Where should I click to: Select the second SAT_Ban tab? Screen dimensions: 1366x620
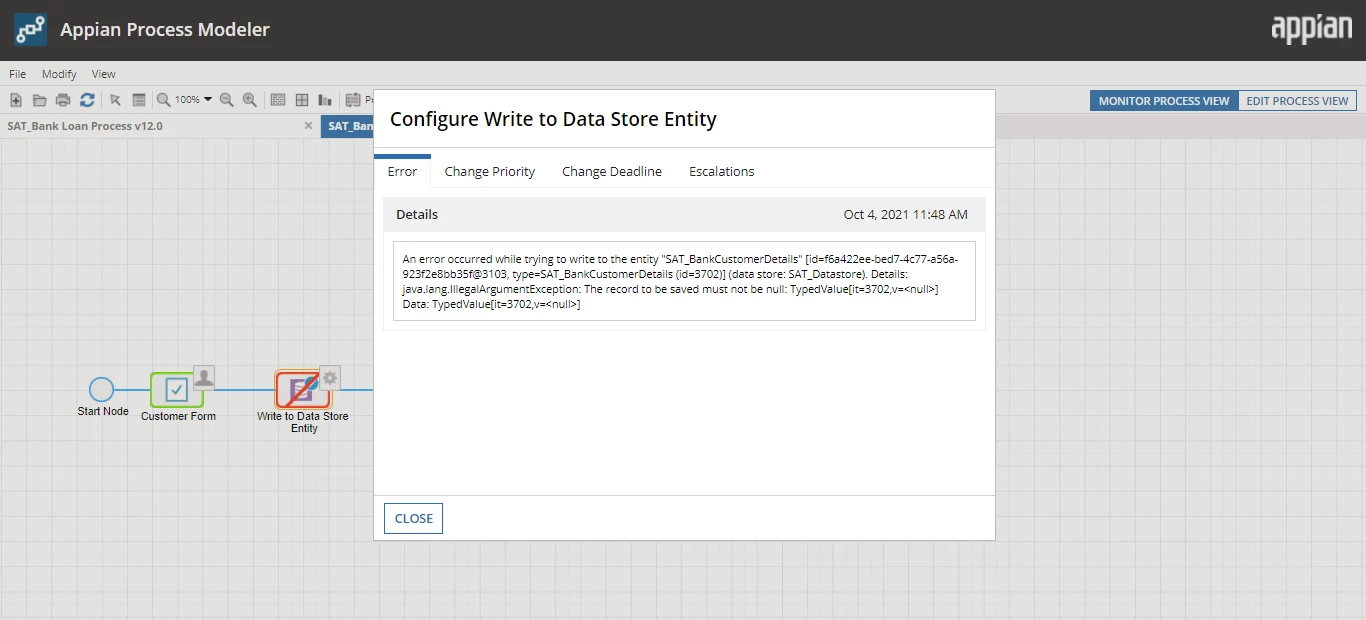pyautogui.click(x=347, y=127)
